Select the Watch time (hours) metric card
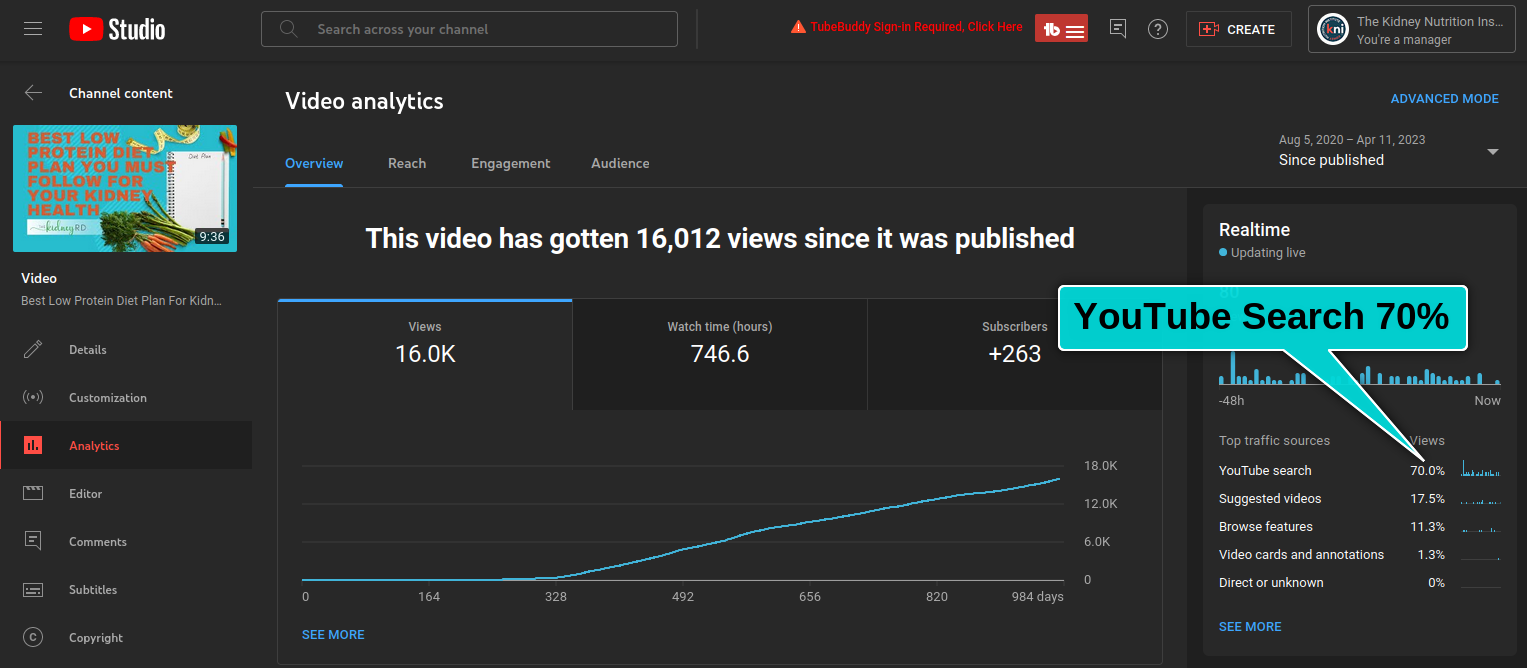1527x668 pixels. point(719,343)
